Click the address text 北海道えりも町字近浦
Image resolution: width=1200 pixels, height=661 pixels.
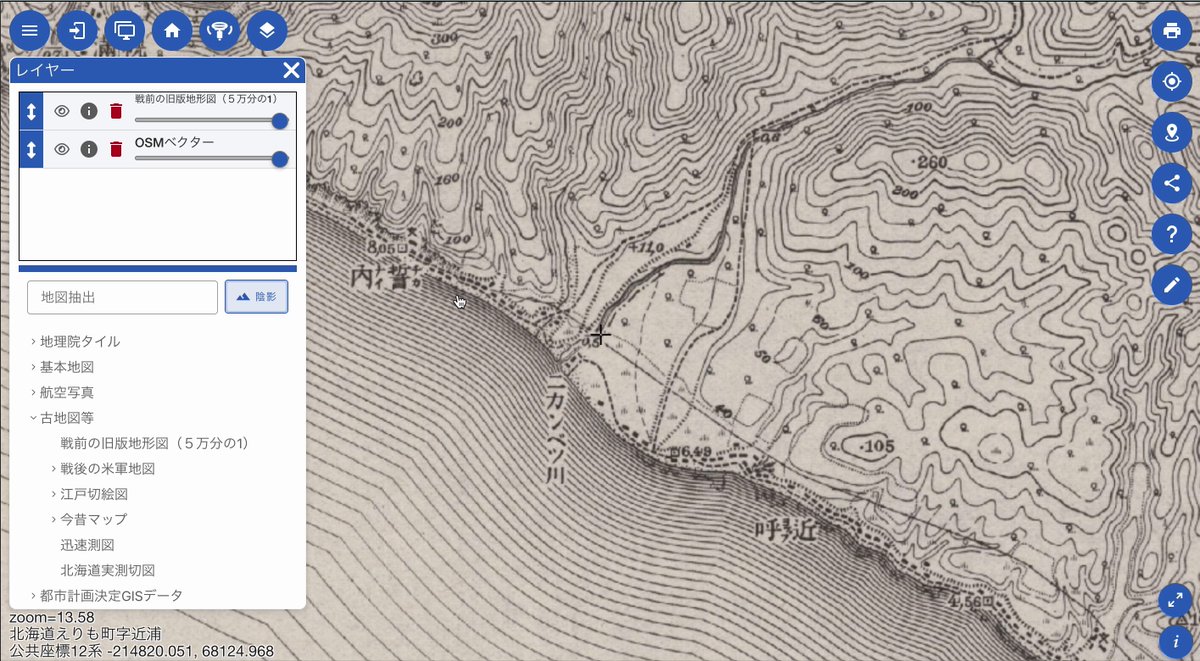pyautogui.click(x=85, y=634)
